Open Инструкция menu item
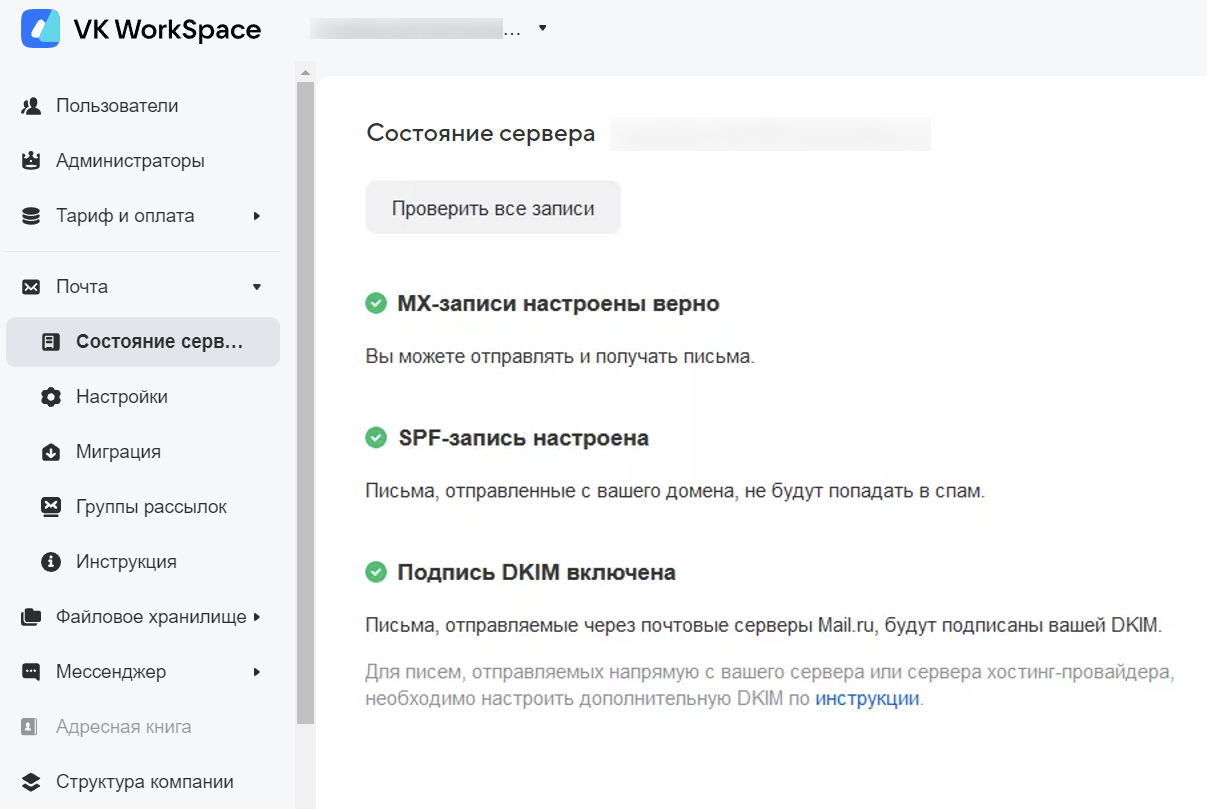This screenshot has height=809, width=1207. [142, 562]
